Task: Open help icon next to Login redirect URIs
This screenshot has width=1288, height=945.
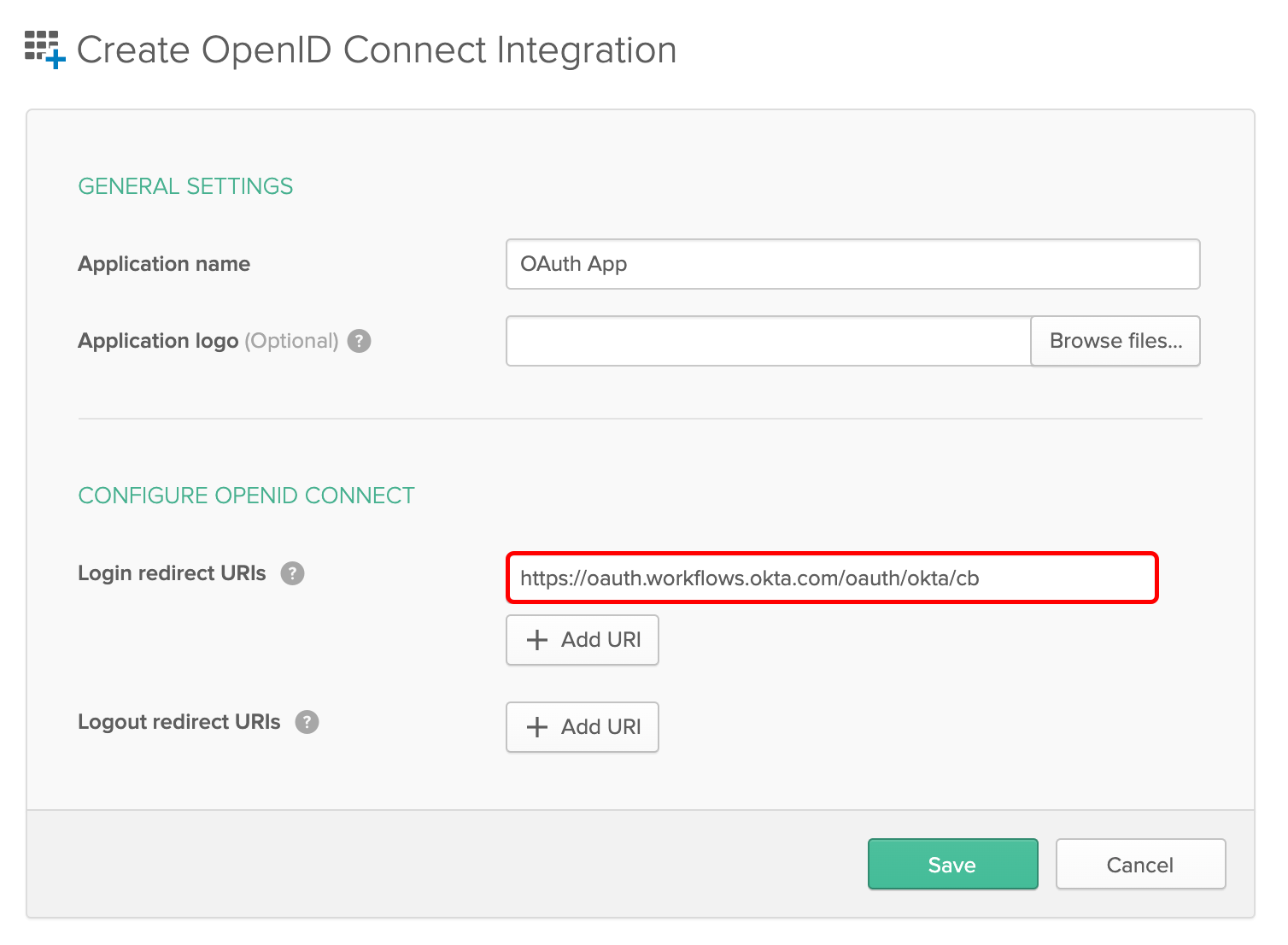Action: [x=293, y=573]
